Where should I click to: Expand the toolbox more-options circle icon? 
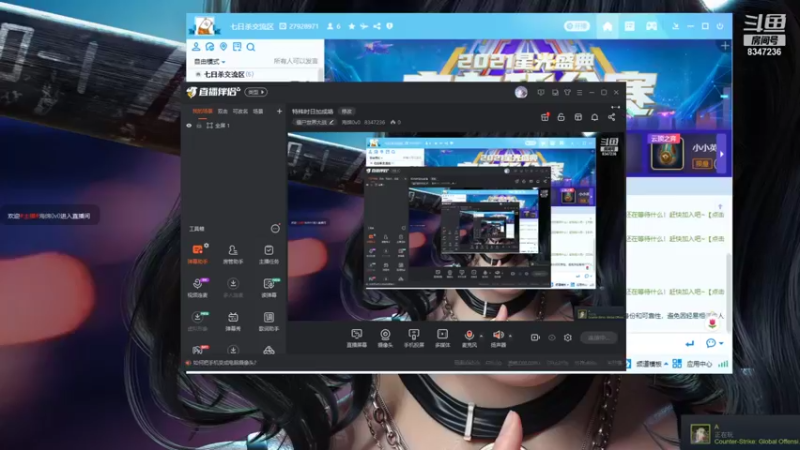(x=275, y=229)
